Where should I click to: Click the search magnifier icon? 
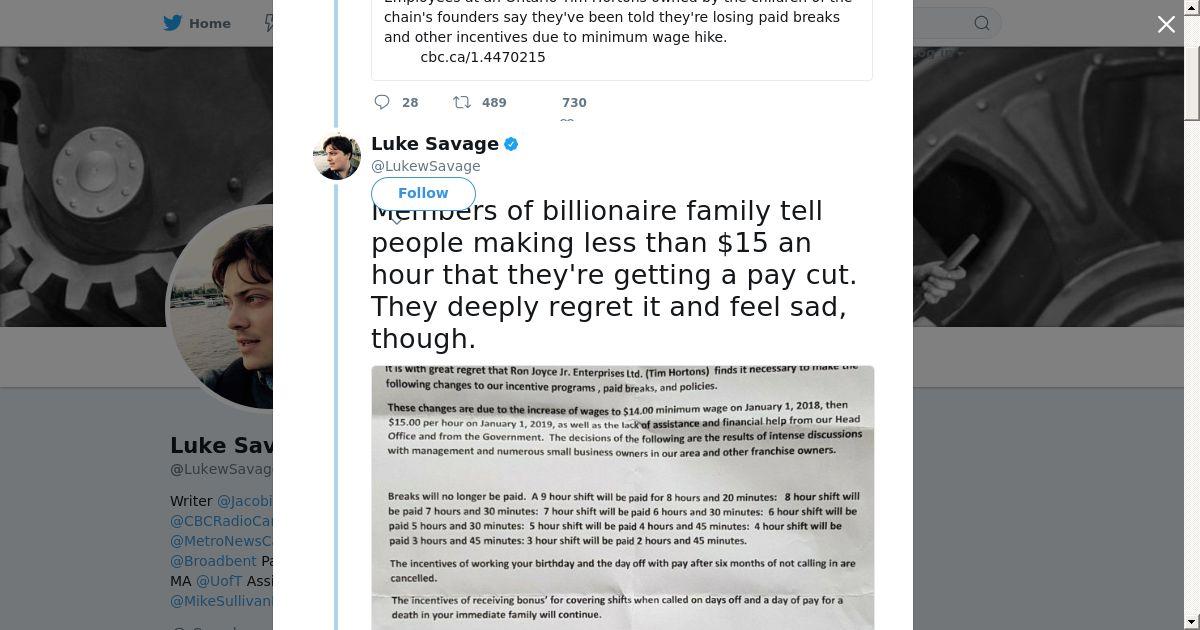coord(982,23)
